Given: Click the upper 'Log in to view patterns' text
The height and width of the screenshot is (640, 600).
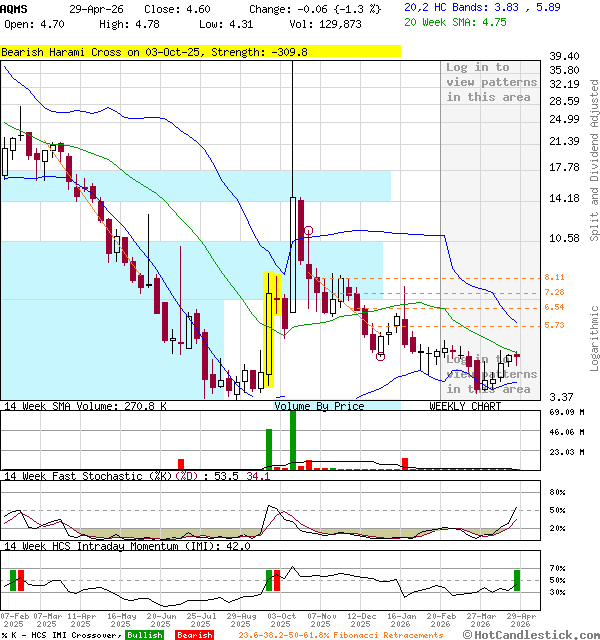Looking at the screenshot, I should coord(491,82).
